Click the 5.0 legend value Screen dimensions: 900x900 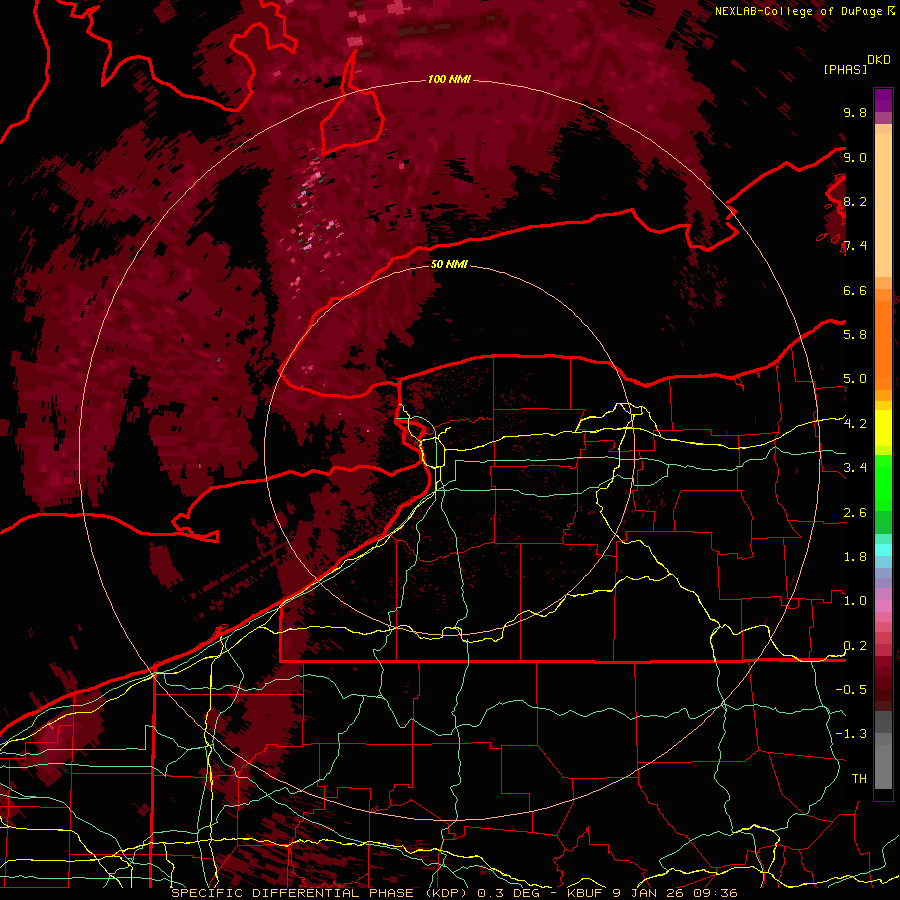tap(855, 379)
